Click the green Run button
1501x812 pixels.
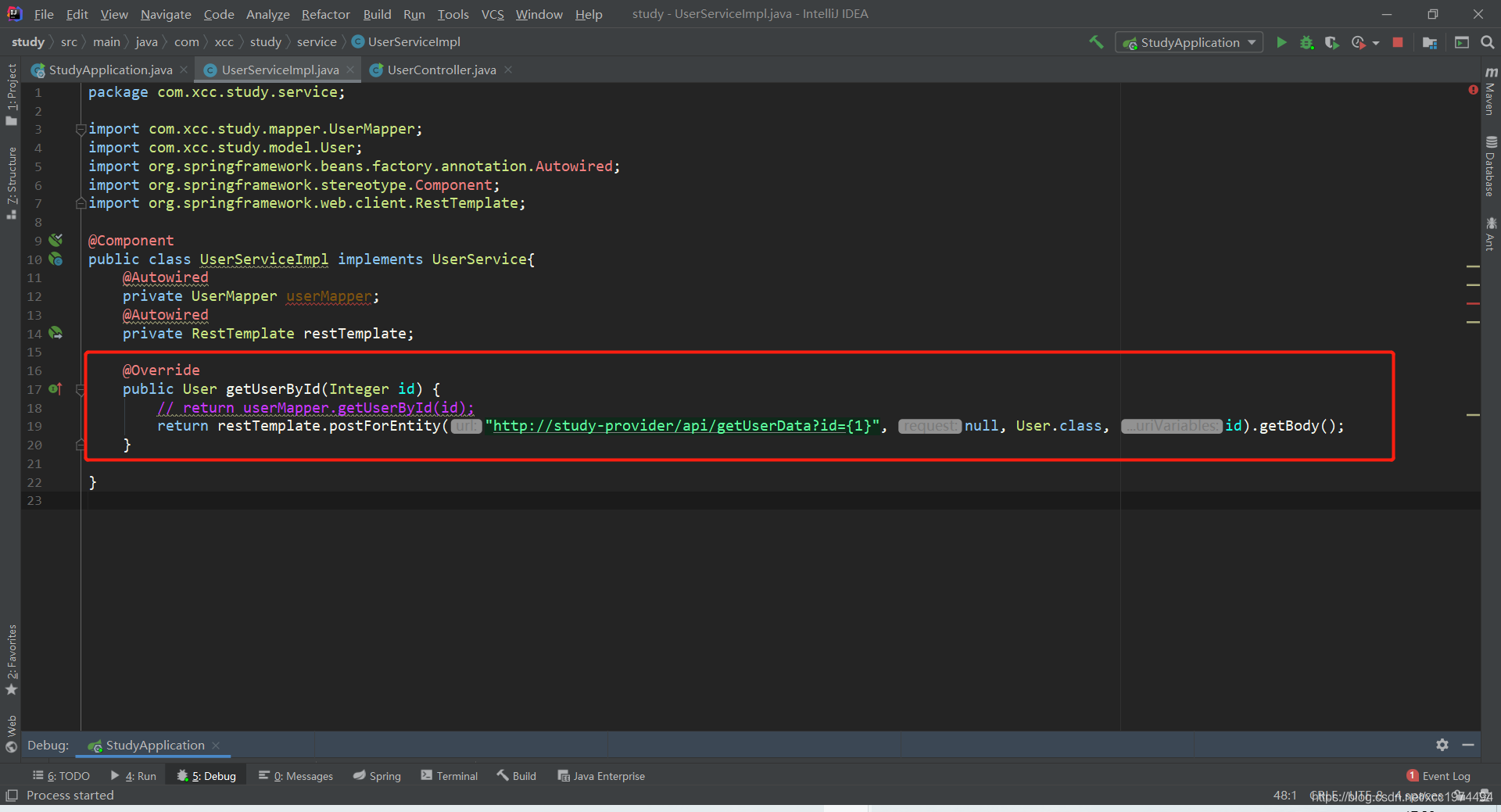coord(1281,42)
